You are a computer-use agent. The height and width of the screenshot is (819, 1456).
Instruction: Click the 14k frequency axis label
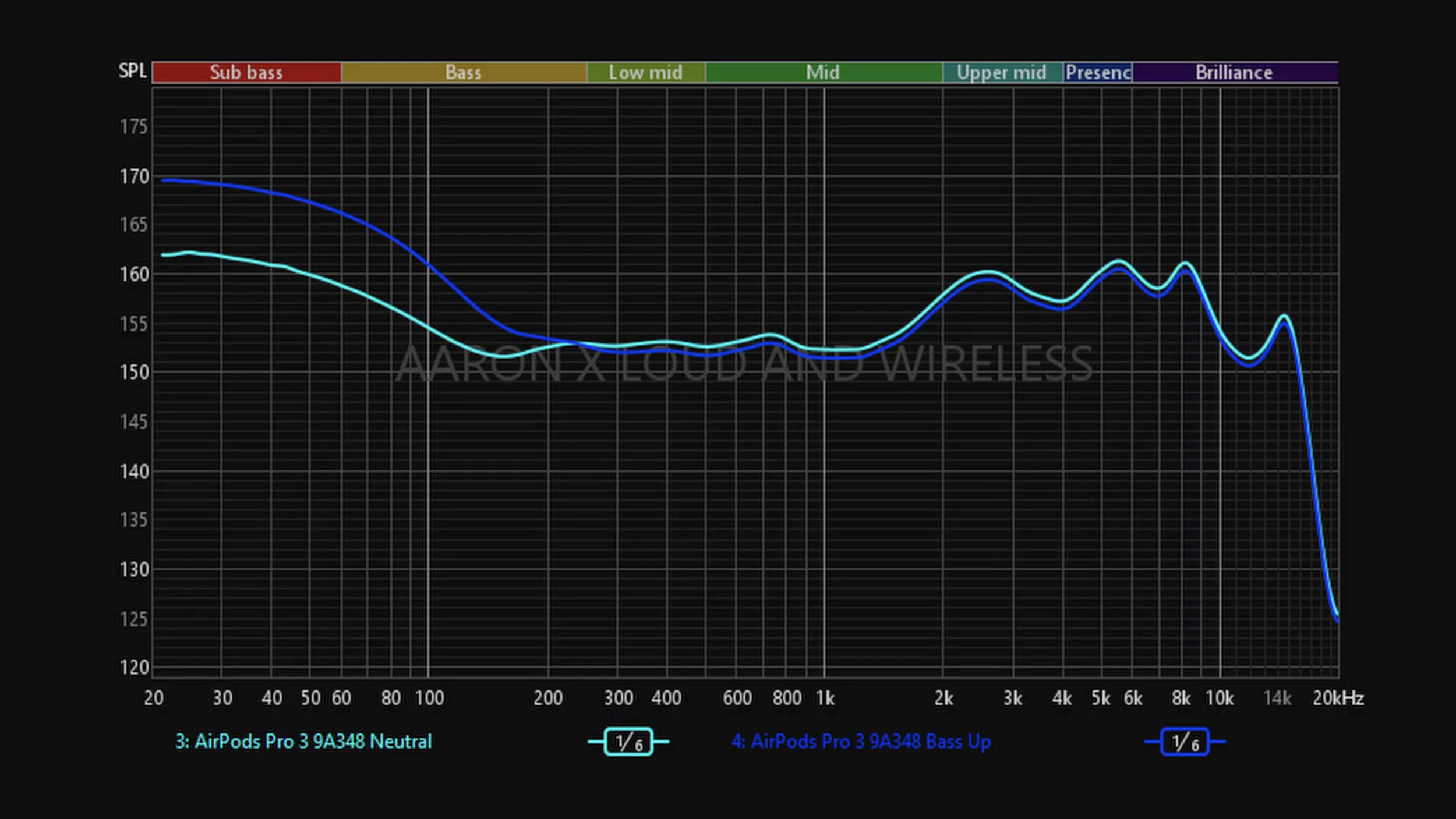1277,698
